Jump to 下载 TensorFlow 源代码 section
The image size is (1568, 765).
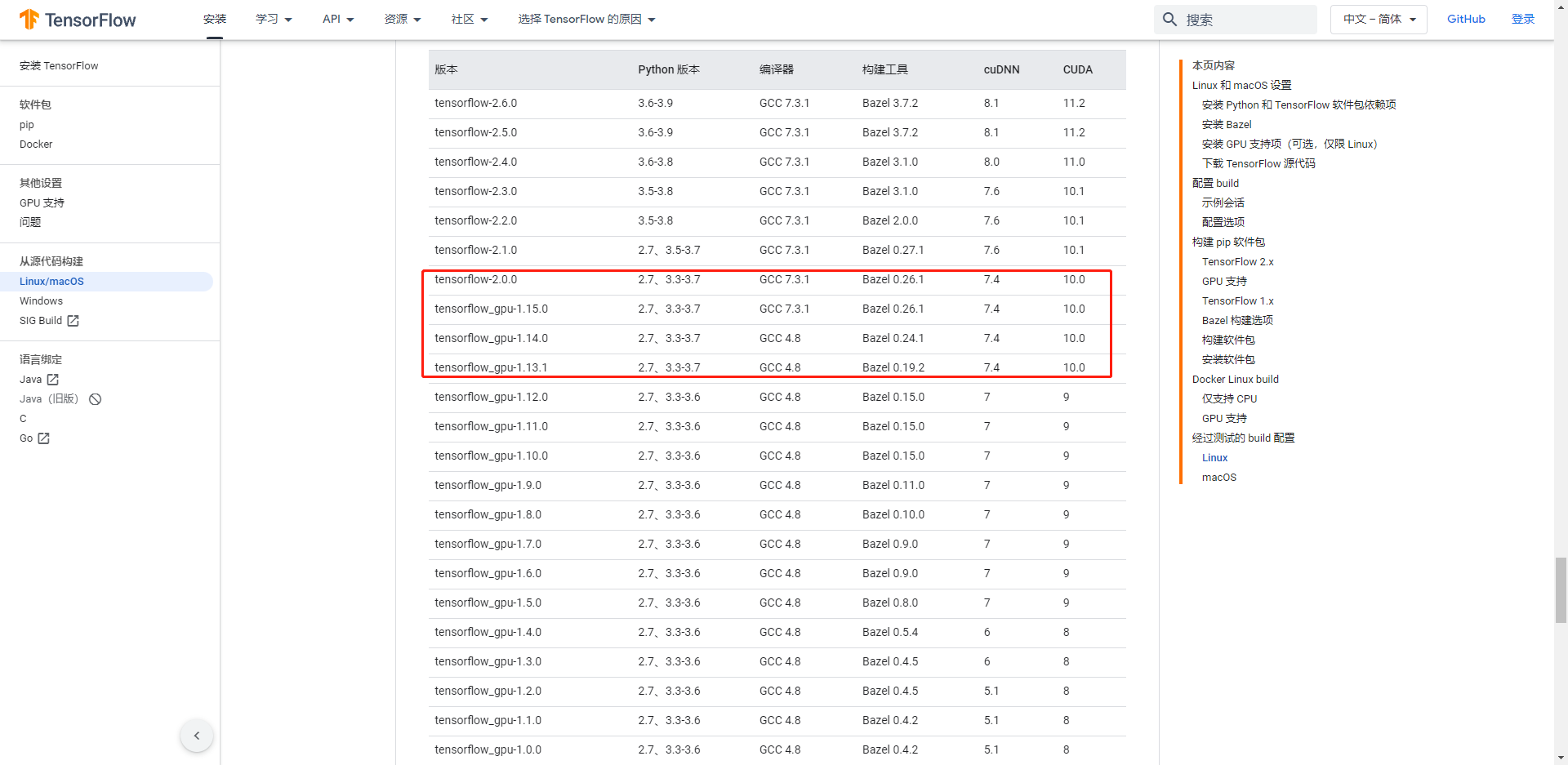click(x=1258, y=164)
